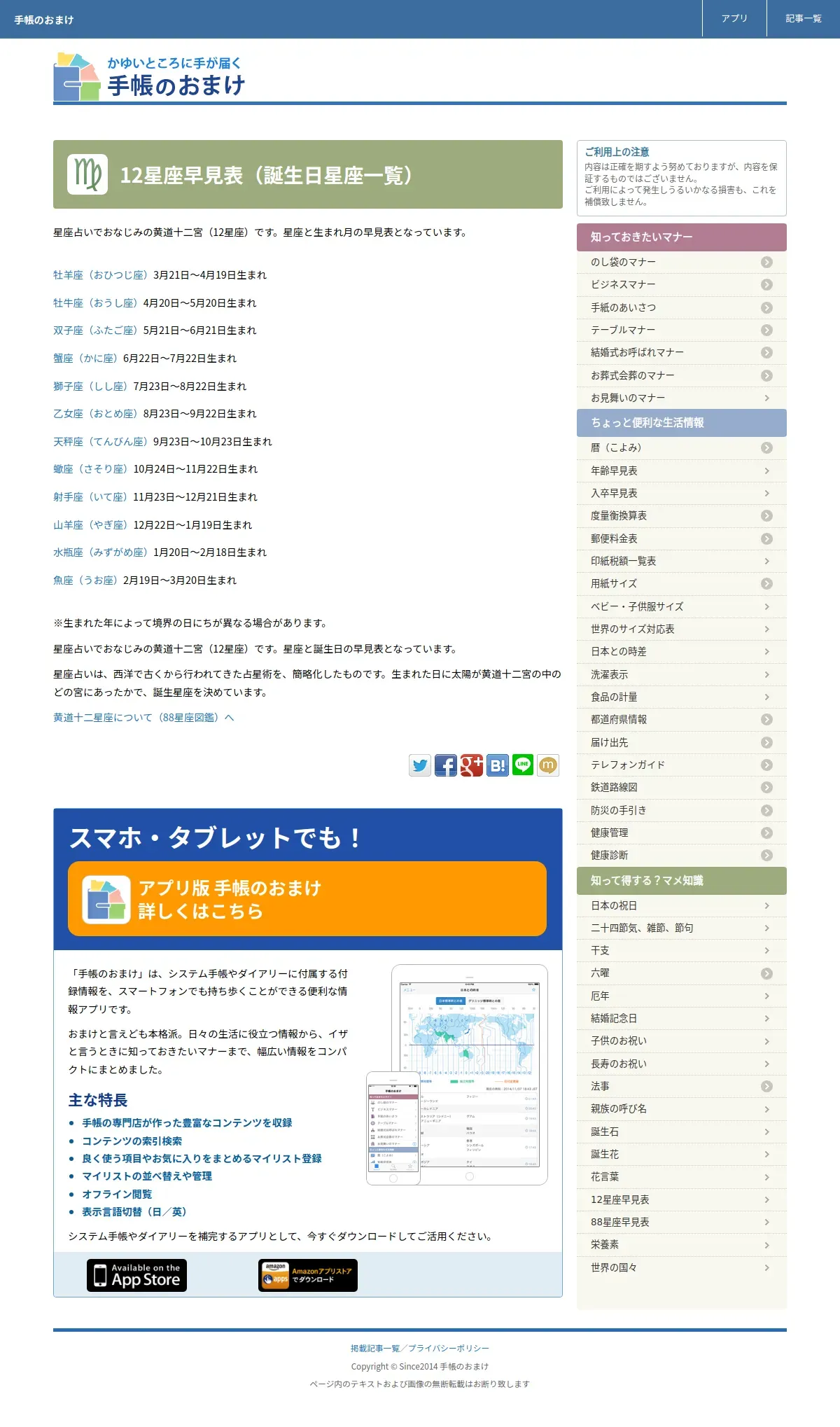Viewport: 840px width, 1427px height.
Task: Select 12星座早見表 sidebar item
Action: point(682,1199)
